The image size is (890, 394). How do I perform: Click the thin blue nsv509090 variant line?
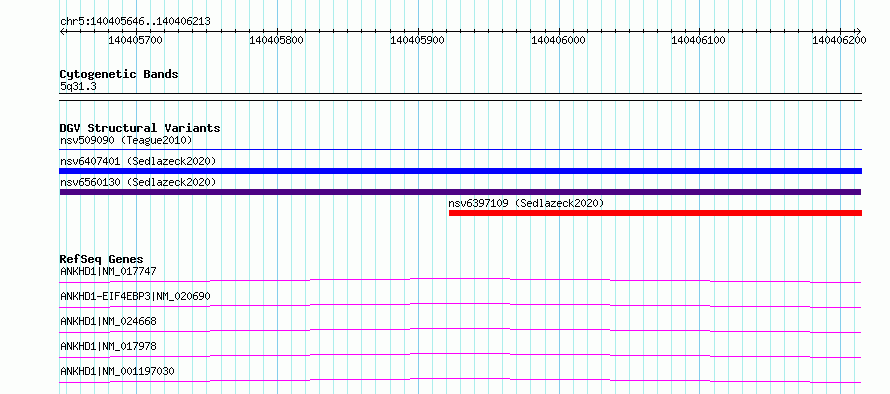460,150
